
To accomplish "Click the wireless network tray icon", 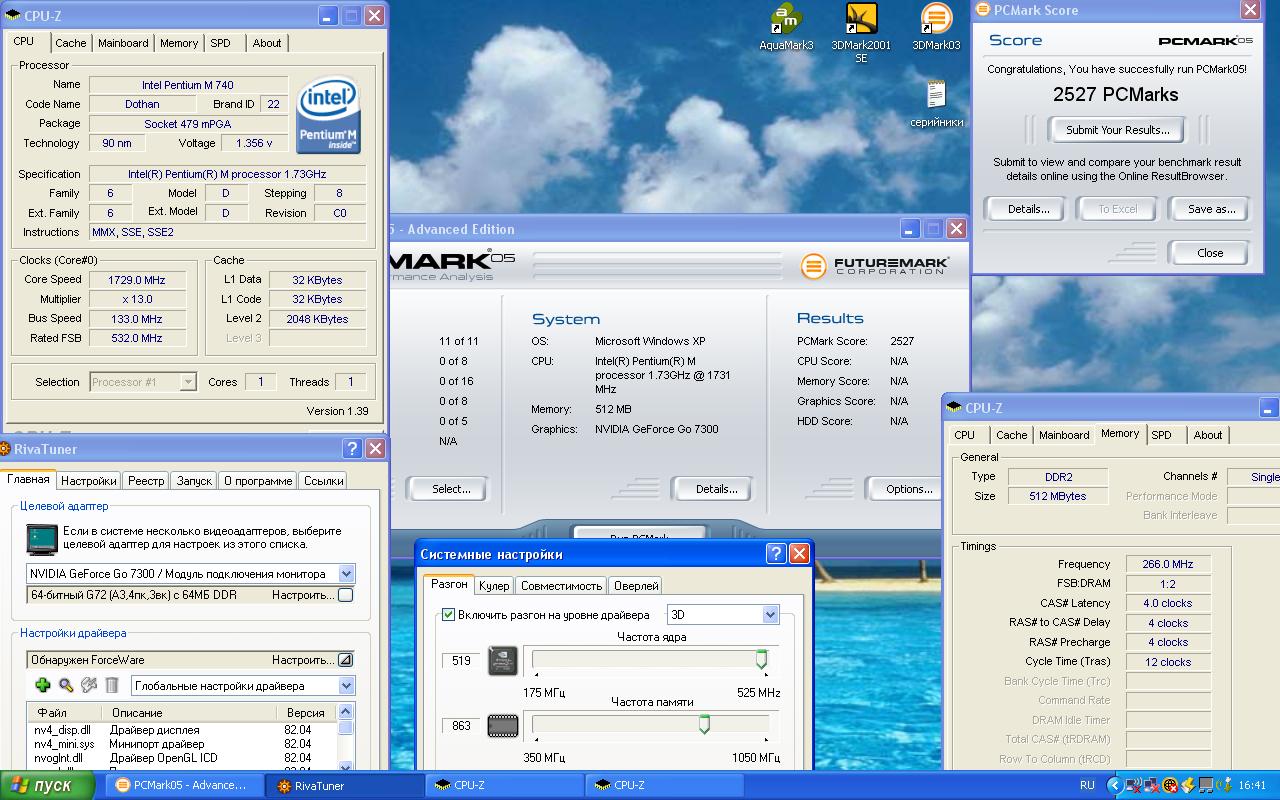I will click(1132, 786).
